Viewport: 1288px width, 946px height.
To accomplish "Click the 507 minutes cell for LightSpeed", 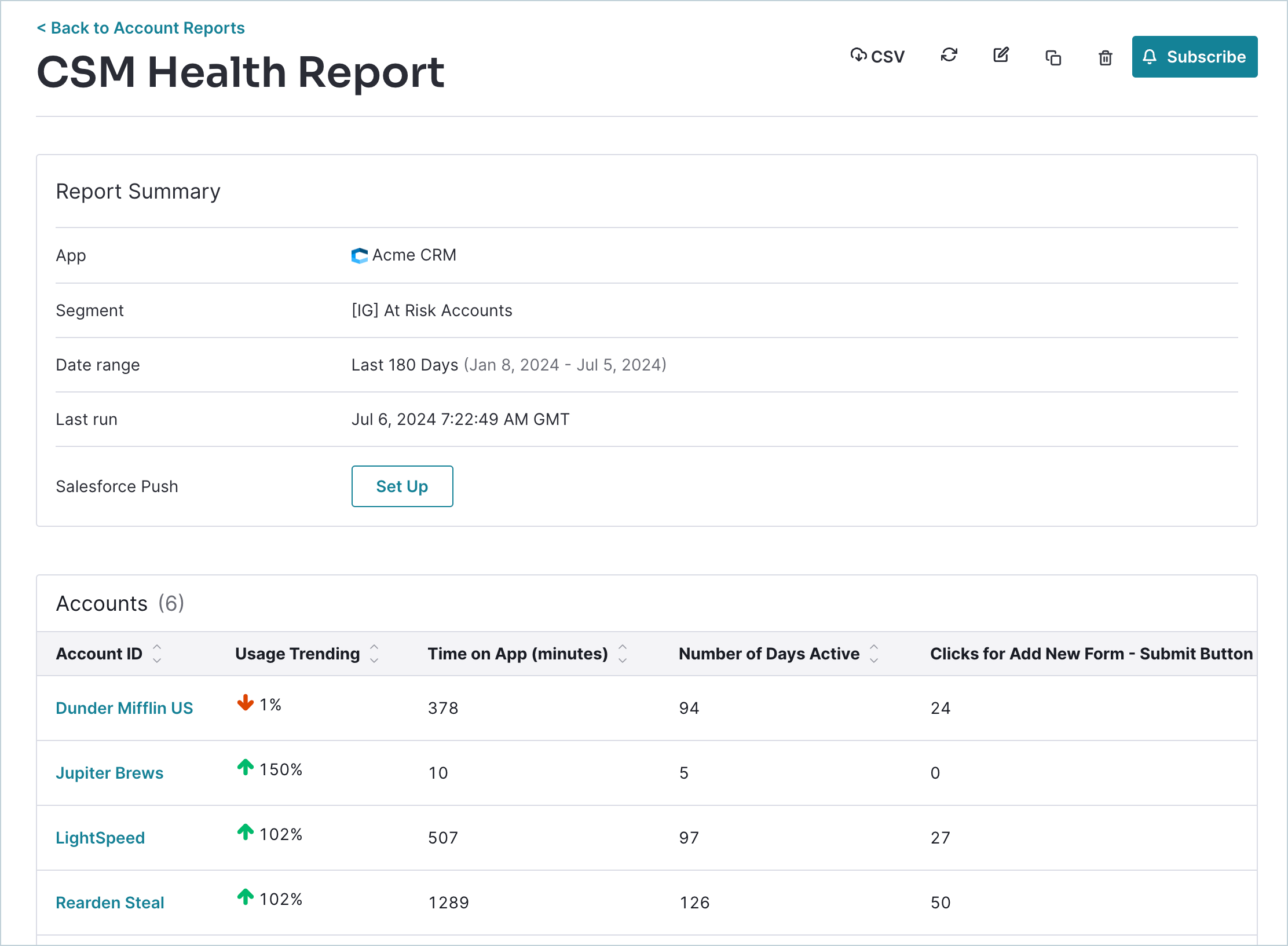I will 443,838.
